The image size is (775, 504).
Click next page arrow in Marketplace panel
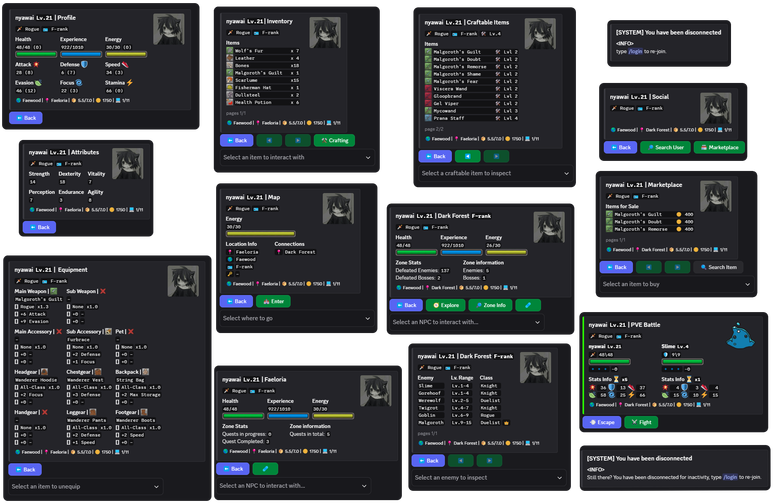click(677, 267)
